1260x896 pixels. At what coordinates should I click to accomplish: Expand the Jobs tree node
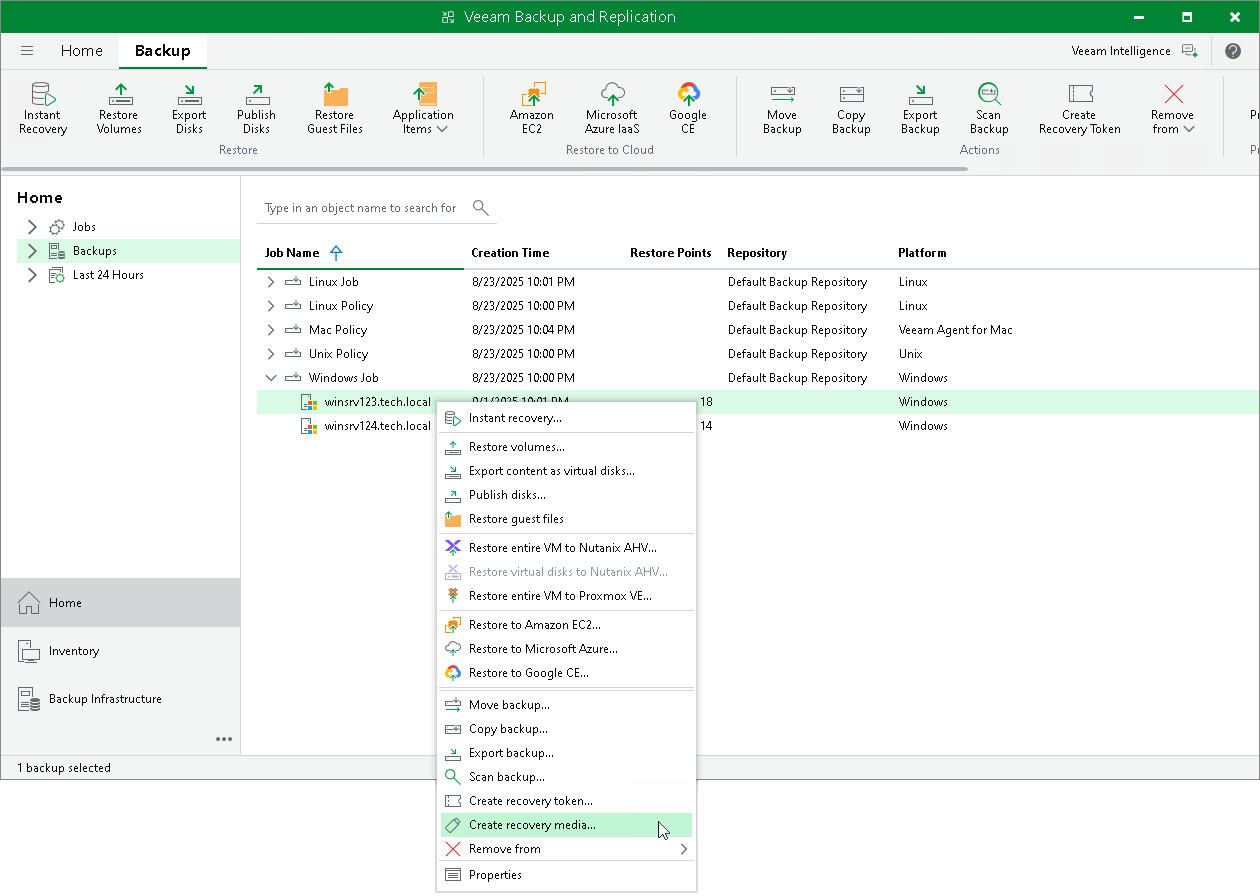click(32, 227)
